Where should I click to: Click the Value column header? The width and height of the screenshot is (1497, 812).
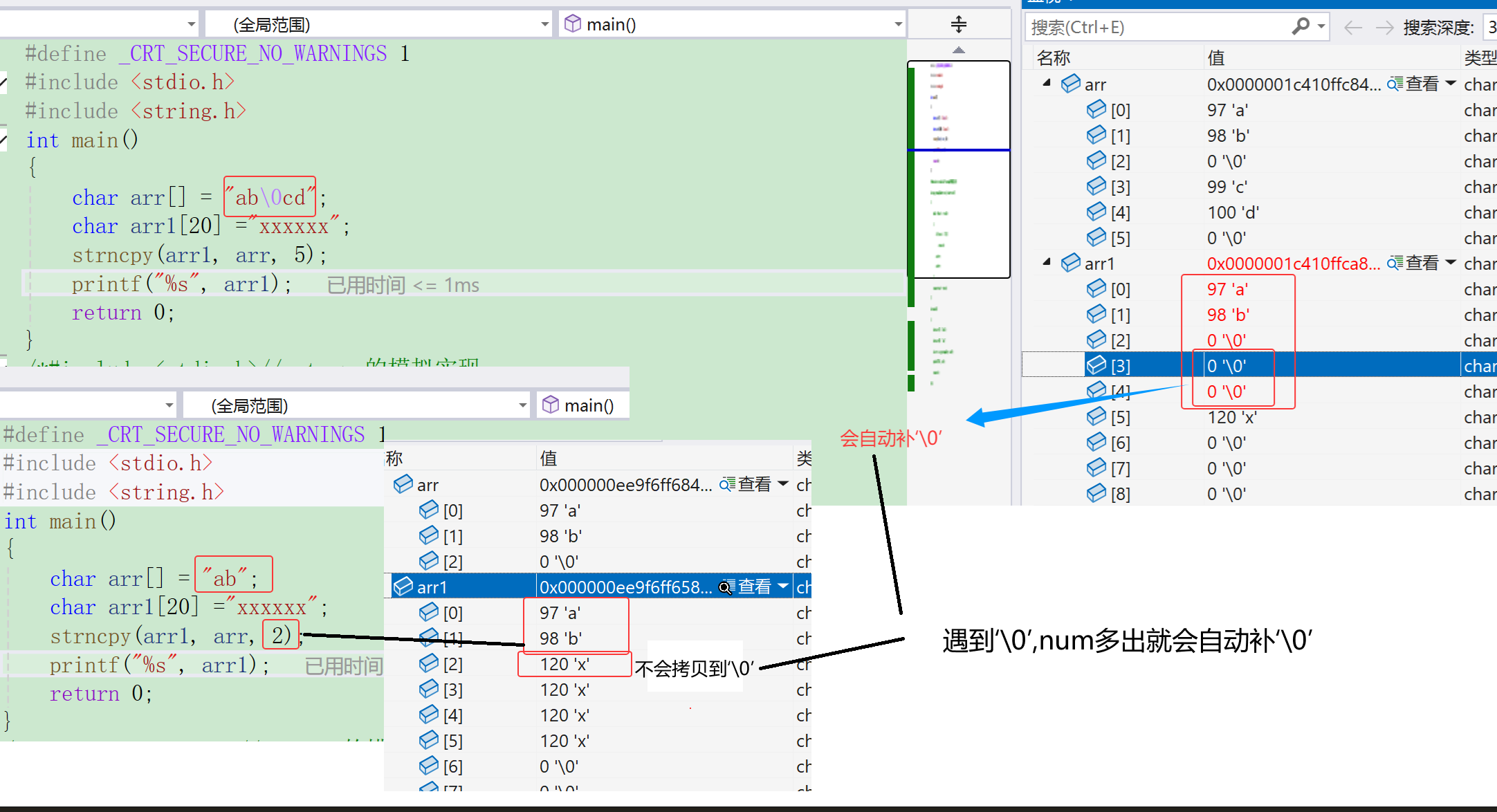point(1215,58)
